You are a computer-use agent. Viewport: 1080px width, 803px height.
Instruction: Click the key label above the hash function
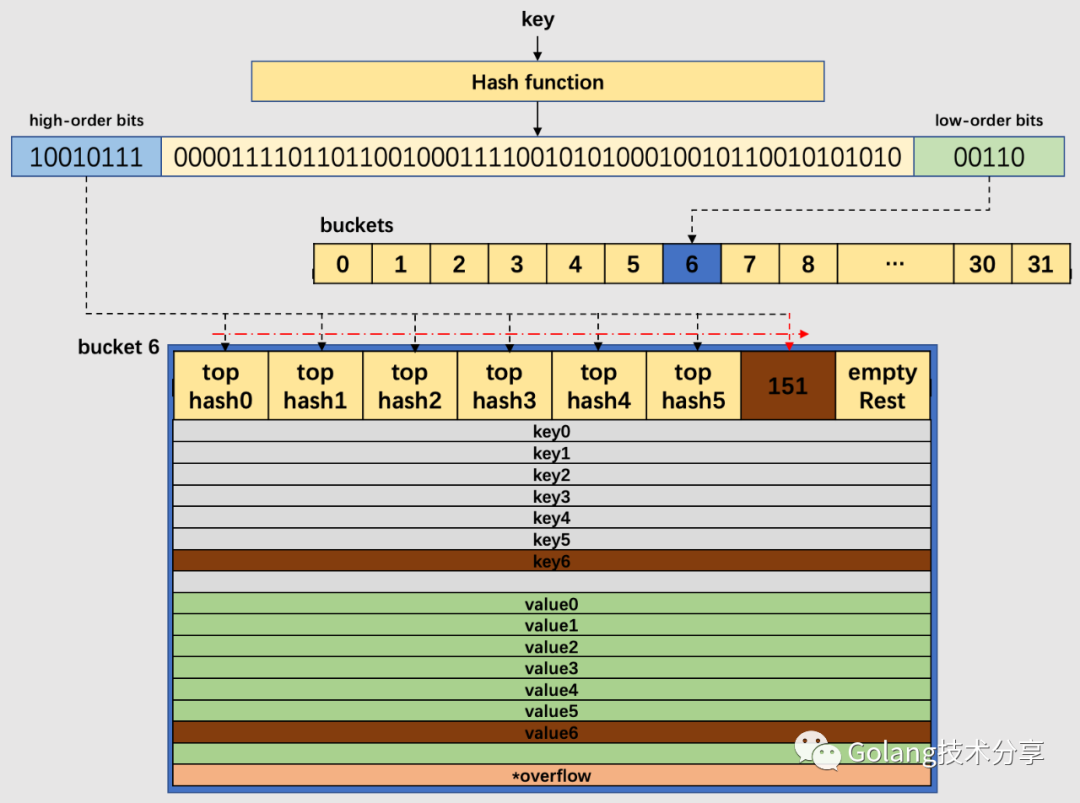pyautogui.click(x=536, y=18)
